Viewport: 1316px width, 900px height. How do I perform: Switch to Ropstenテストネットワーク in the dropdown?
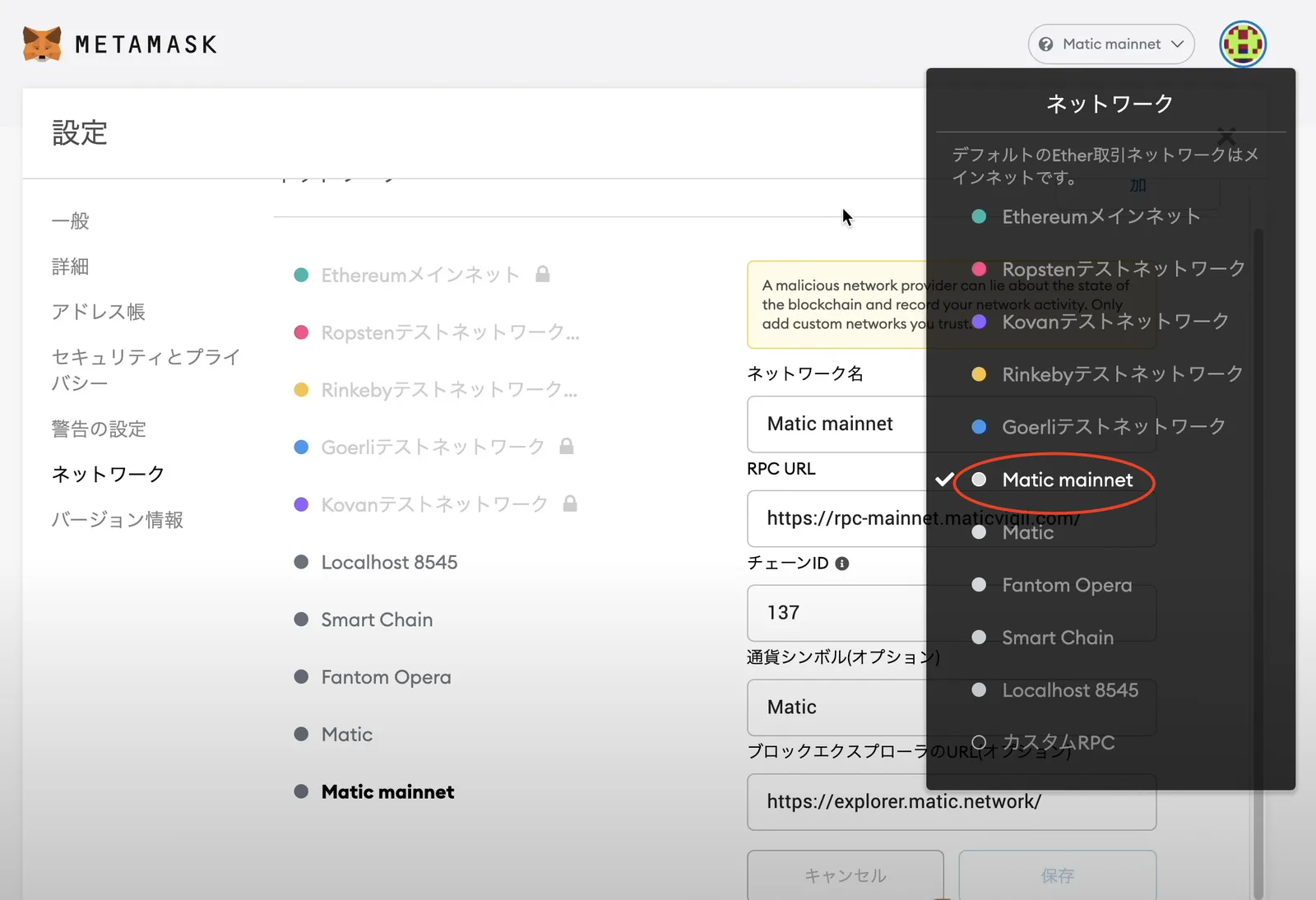(x=1110, y=269)
